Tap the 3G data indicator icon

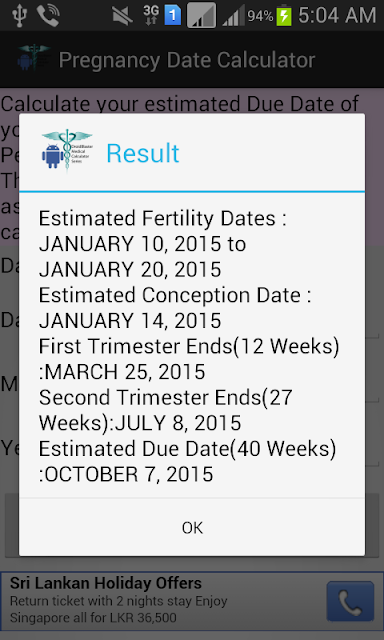coord(151,16)
